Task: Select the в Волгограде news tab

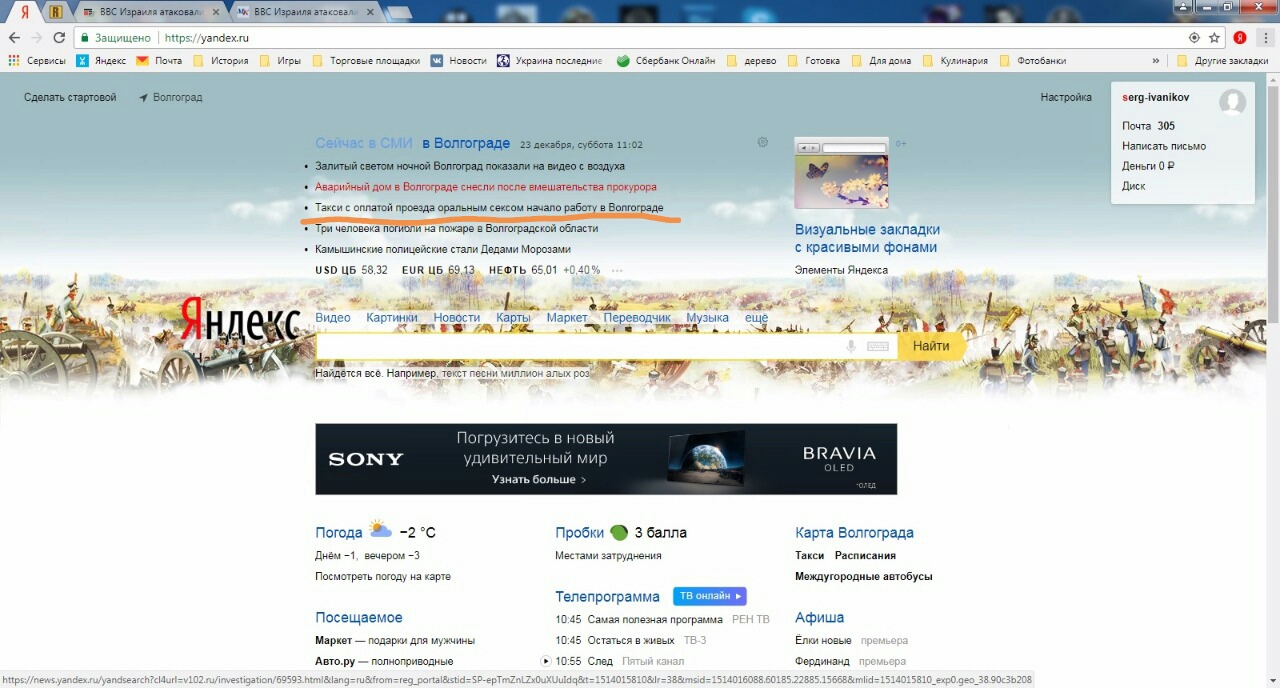Action: (x=466, y=143)
